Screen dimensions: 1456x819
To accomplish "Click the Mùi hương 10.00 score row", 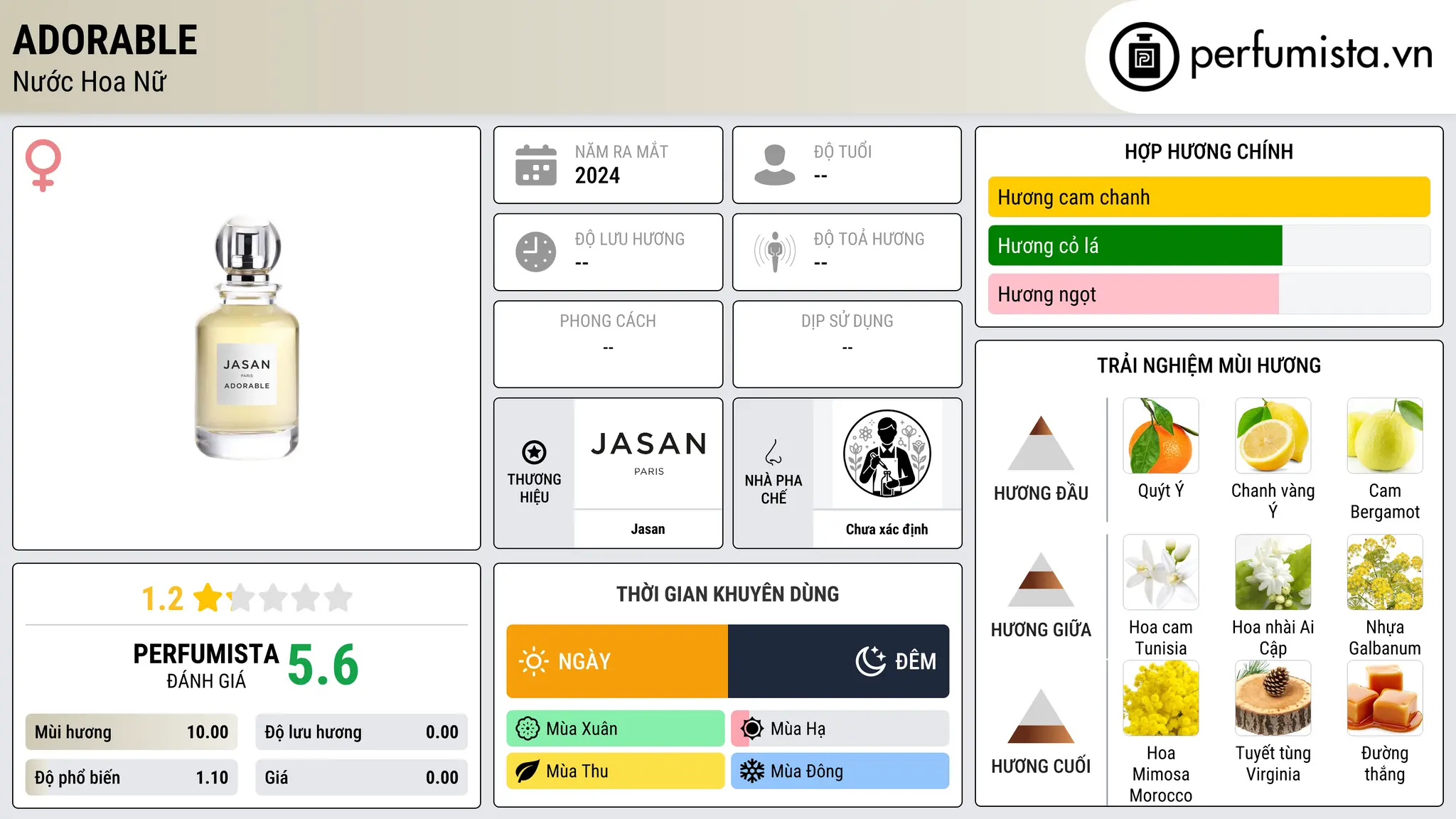I will coord(132,732).
